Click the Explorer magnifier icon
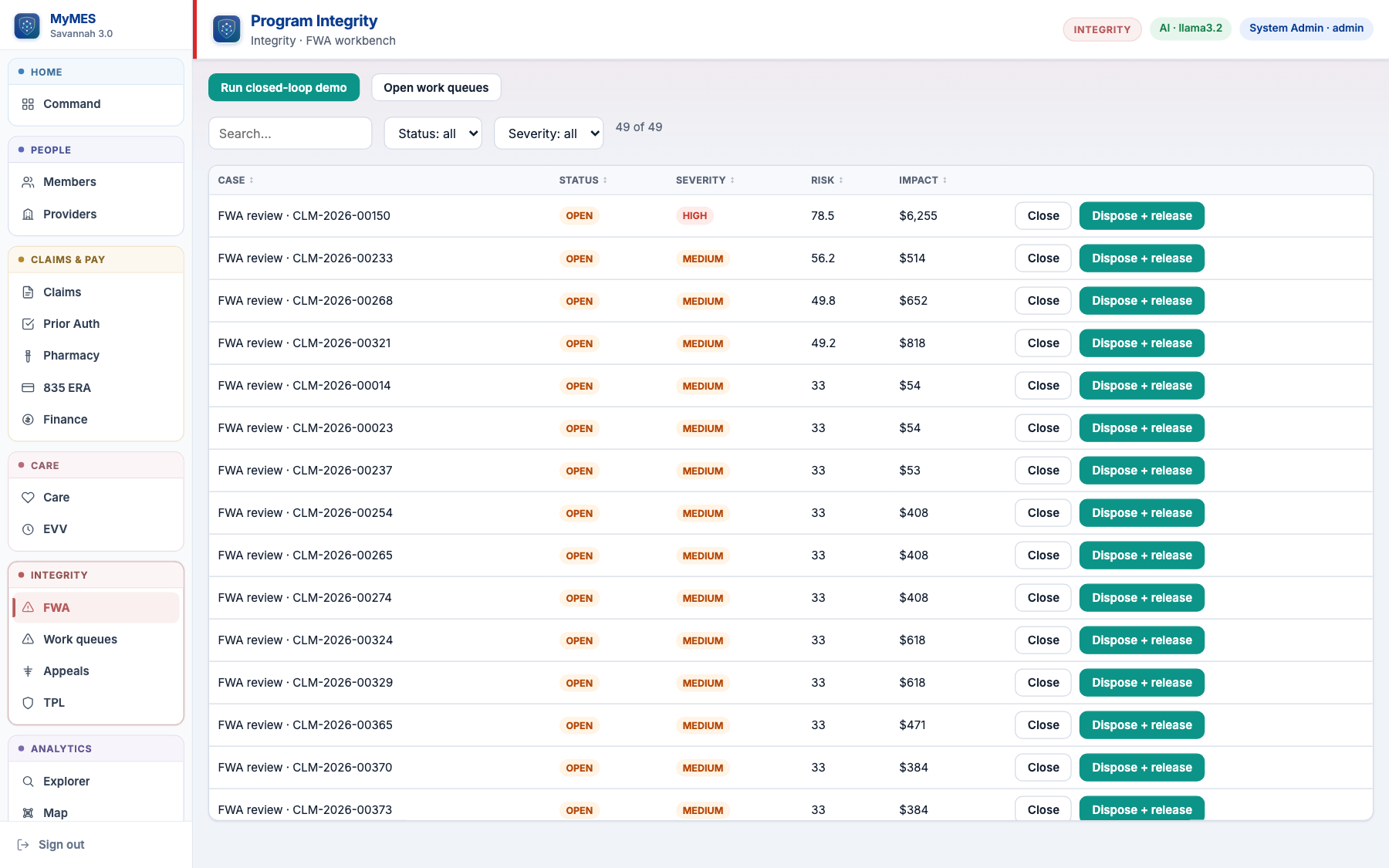Image resolution: width=1389 pixels, height=868 pixels. (x=28, y=782)
